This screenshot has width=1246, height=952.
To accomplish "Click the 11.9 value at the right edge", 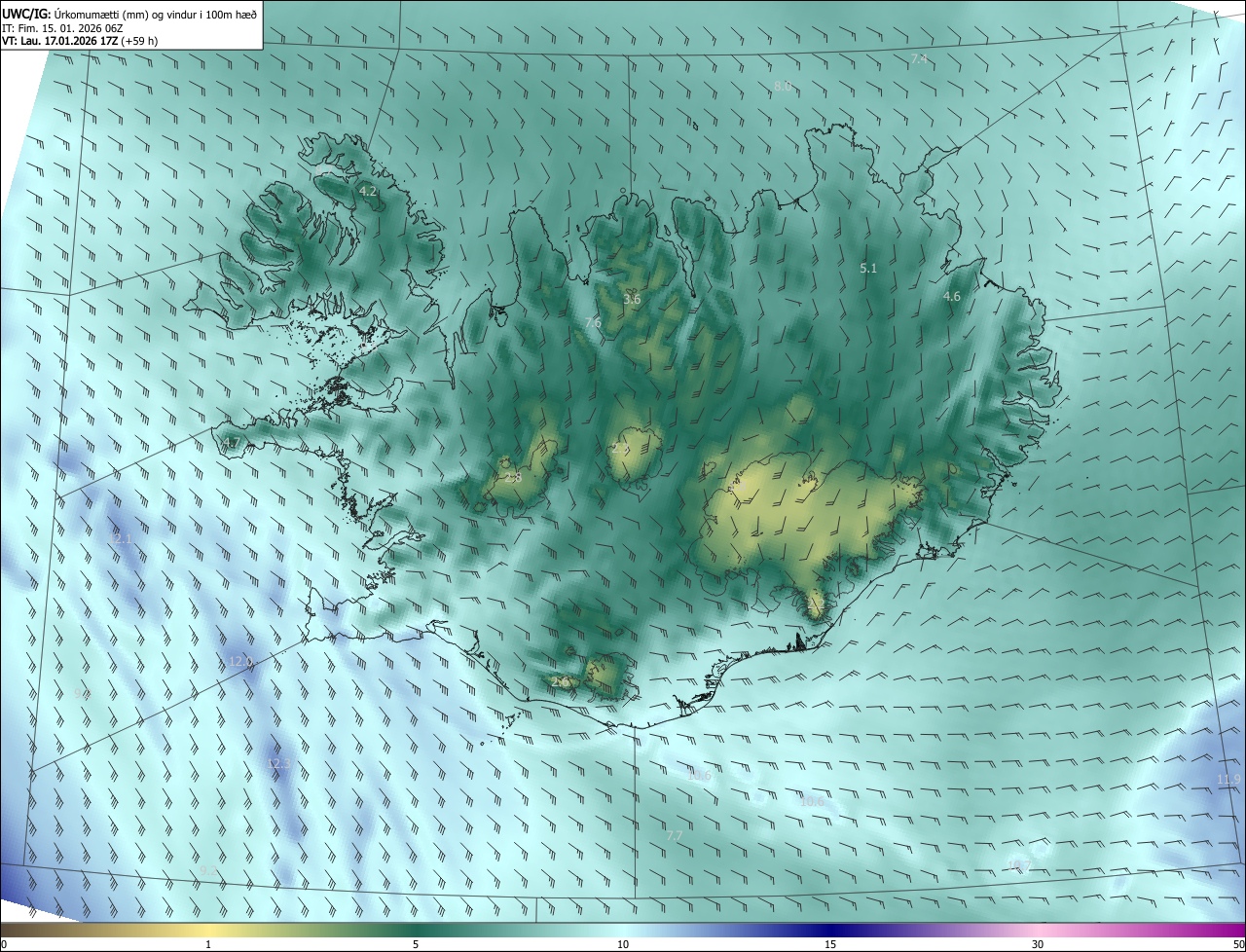I will tap(1229, 780).
